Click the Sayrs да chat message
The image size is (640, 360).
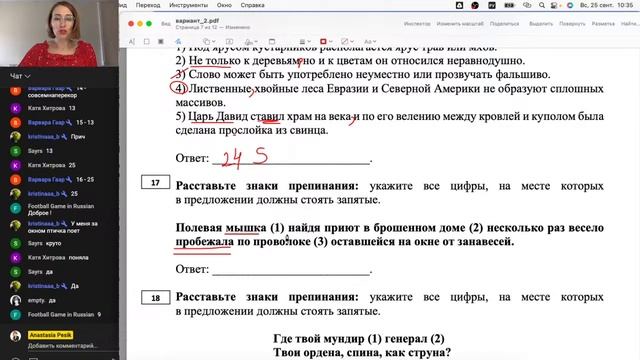click(x=40, y=272)
